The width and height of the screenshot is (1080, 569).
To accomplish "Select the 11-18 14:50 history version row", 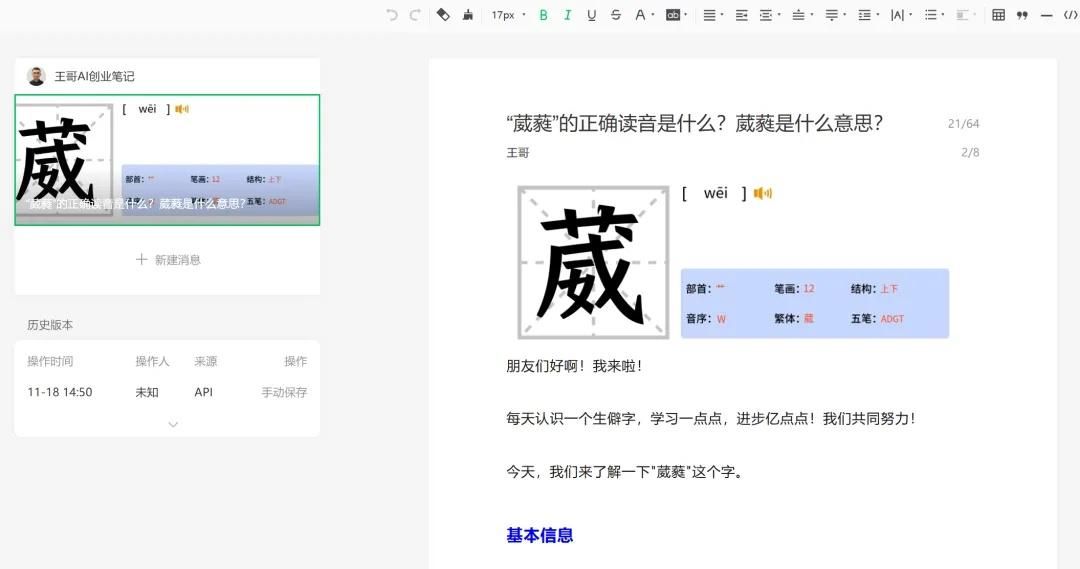I will click(x=167, y=392).
